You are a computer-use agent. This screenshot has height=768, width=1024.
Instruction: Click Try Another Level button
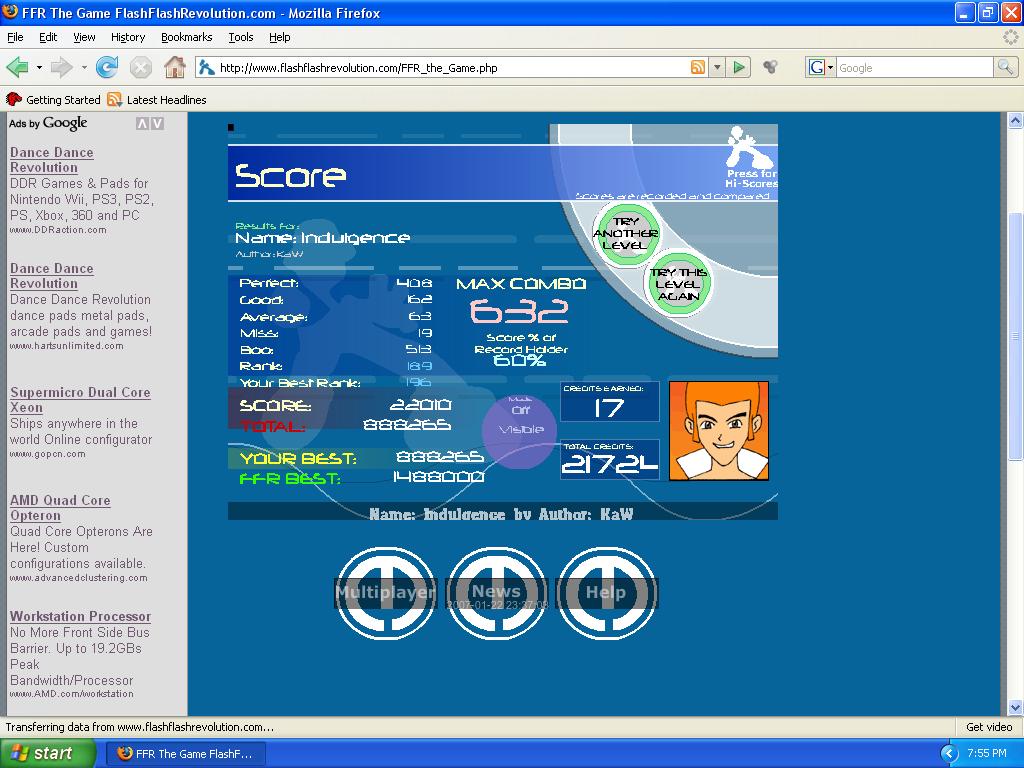(x=626, y=234)
